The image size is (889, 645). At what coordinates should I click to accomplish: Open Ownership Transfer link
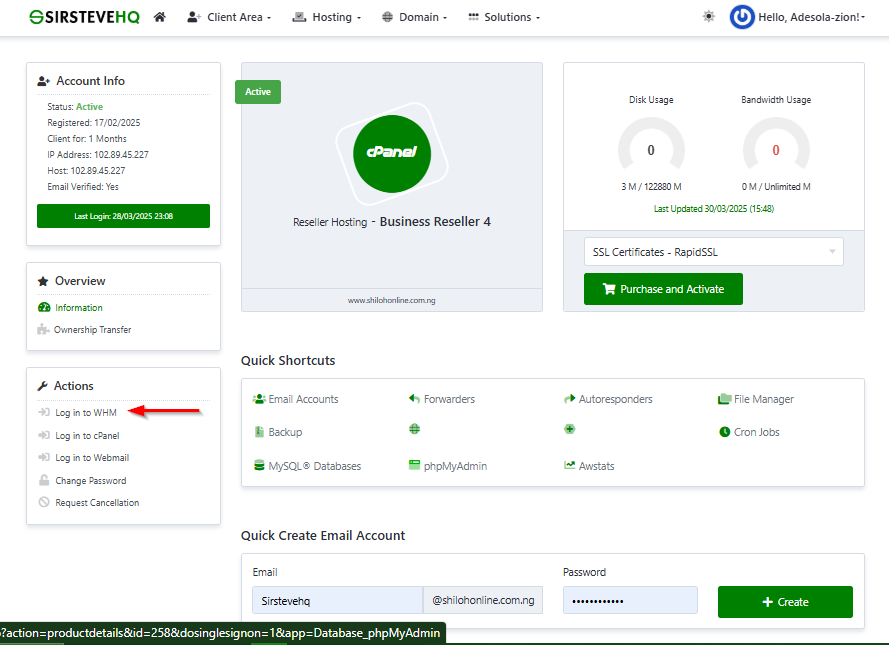point(84,330)
